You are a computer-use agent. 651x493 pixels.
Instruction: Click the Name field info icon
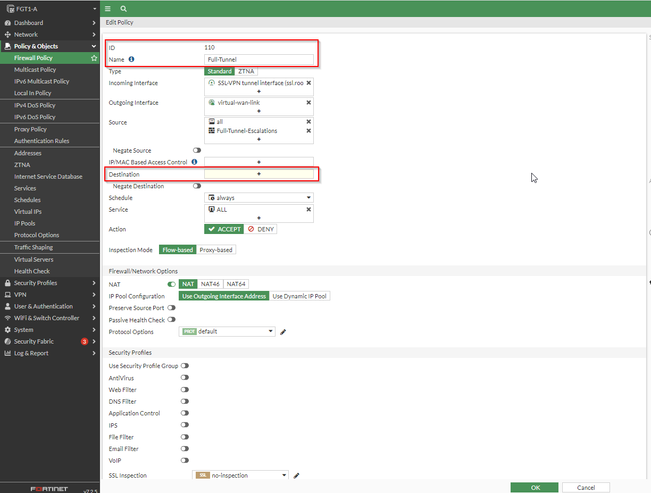tap(131, 59)
